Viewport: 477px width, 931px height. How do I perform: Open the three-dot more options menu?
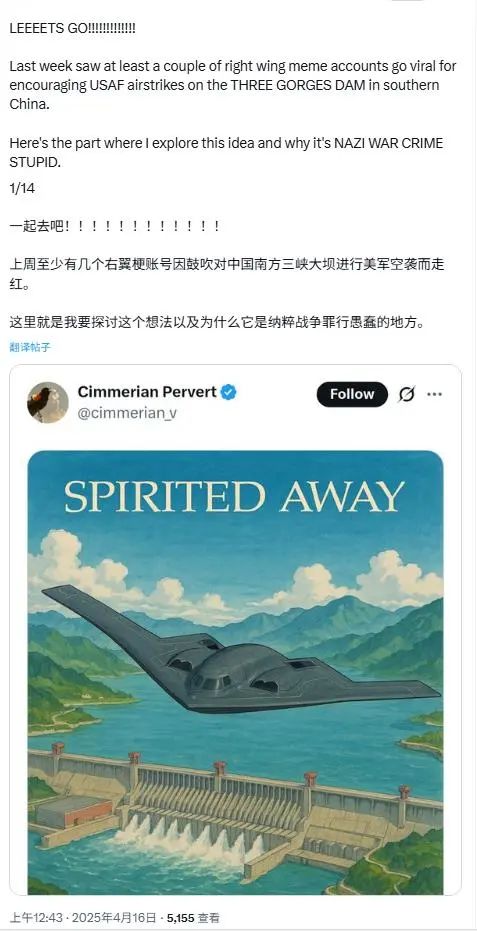(435, 394)
